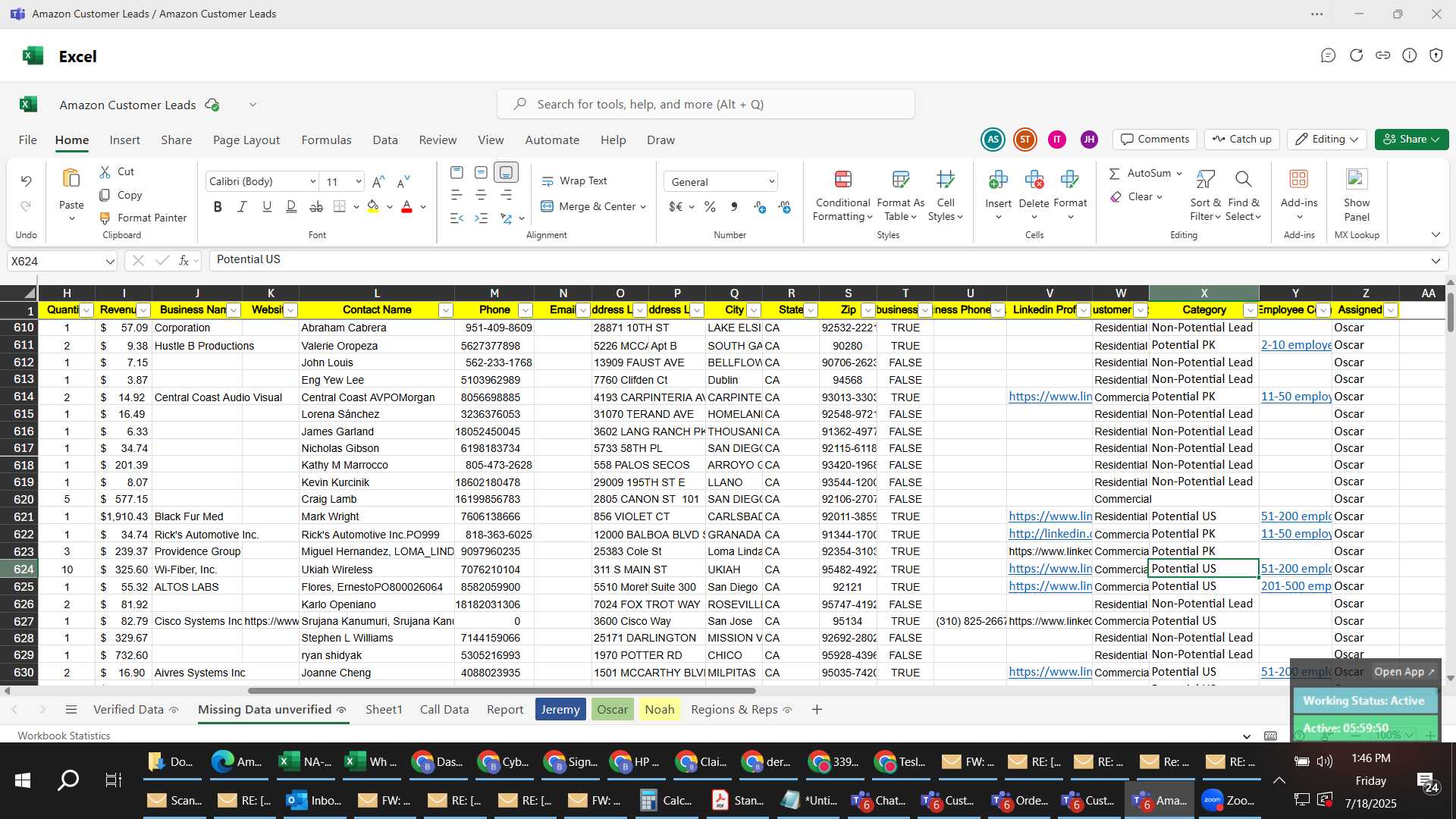Screen dimensions: 1456x819
Task: Click the Bold formatting icon
Action: (x=218, y=206)
